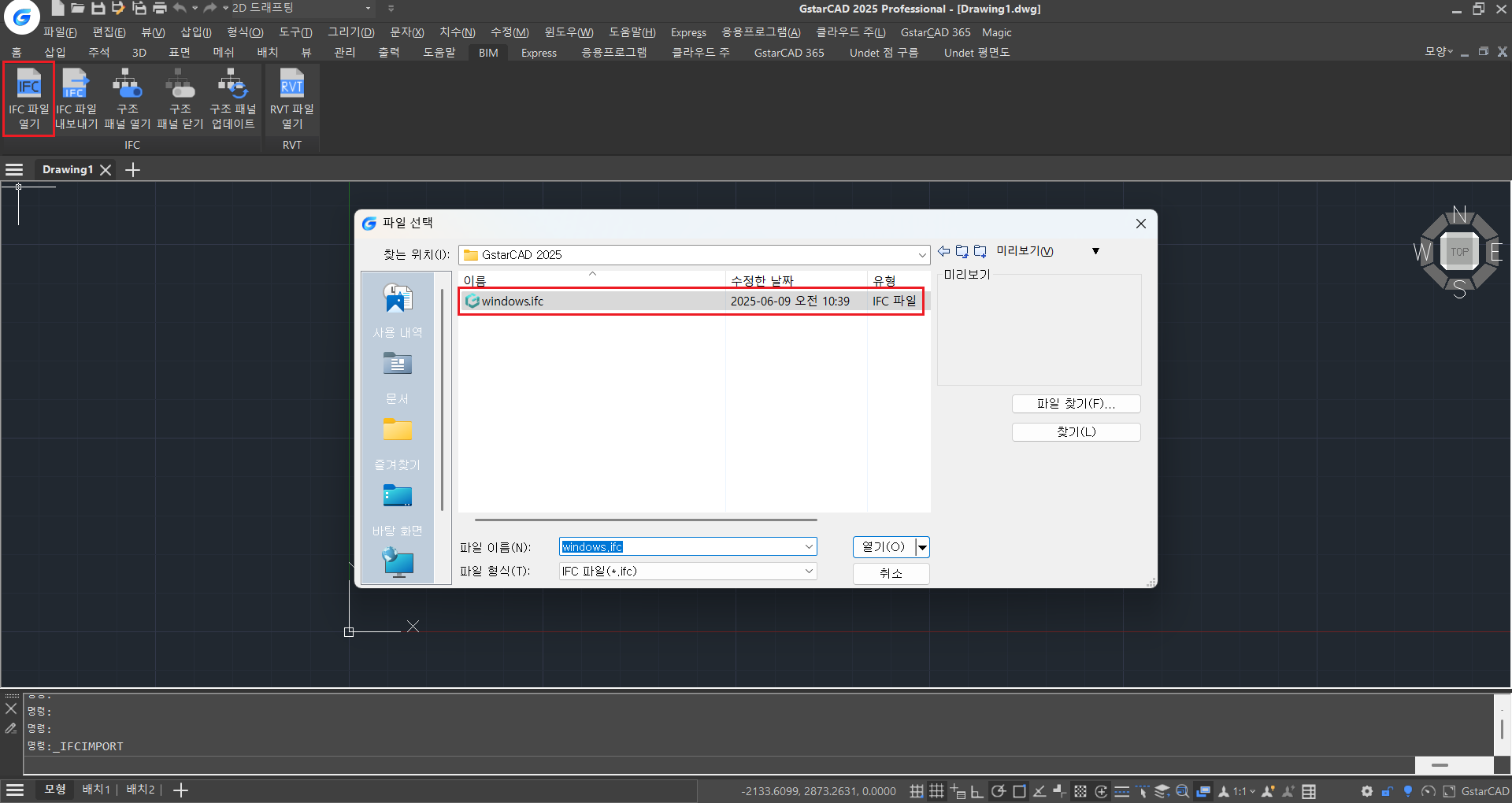Select 즐겨찾기 folder in the dialog sidebar
The height and width of the screenshot is (803, 1512).
(398, 444)
